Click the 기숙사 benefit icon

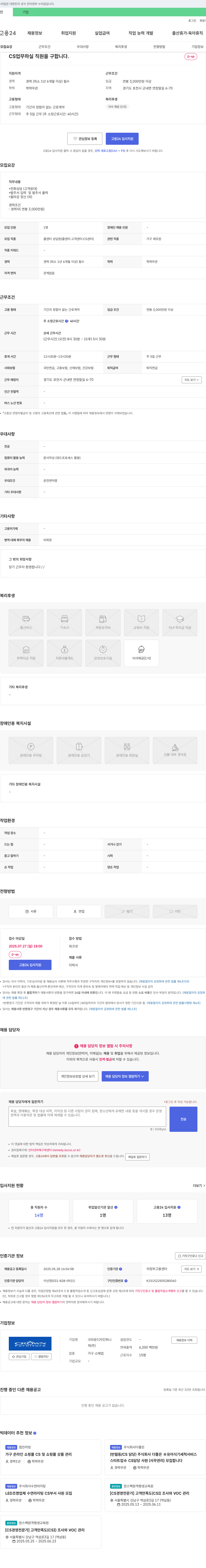pos(64,623)
